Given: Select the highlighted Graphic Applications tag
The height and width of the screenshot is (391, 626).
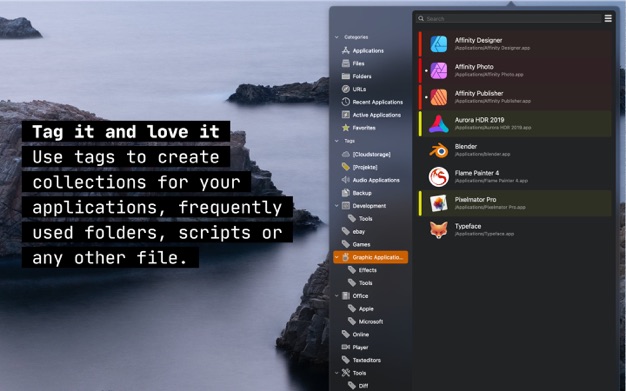Looking at the screenshot, I should 370,257.
